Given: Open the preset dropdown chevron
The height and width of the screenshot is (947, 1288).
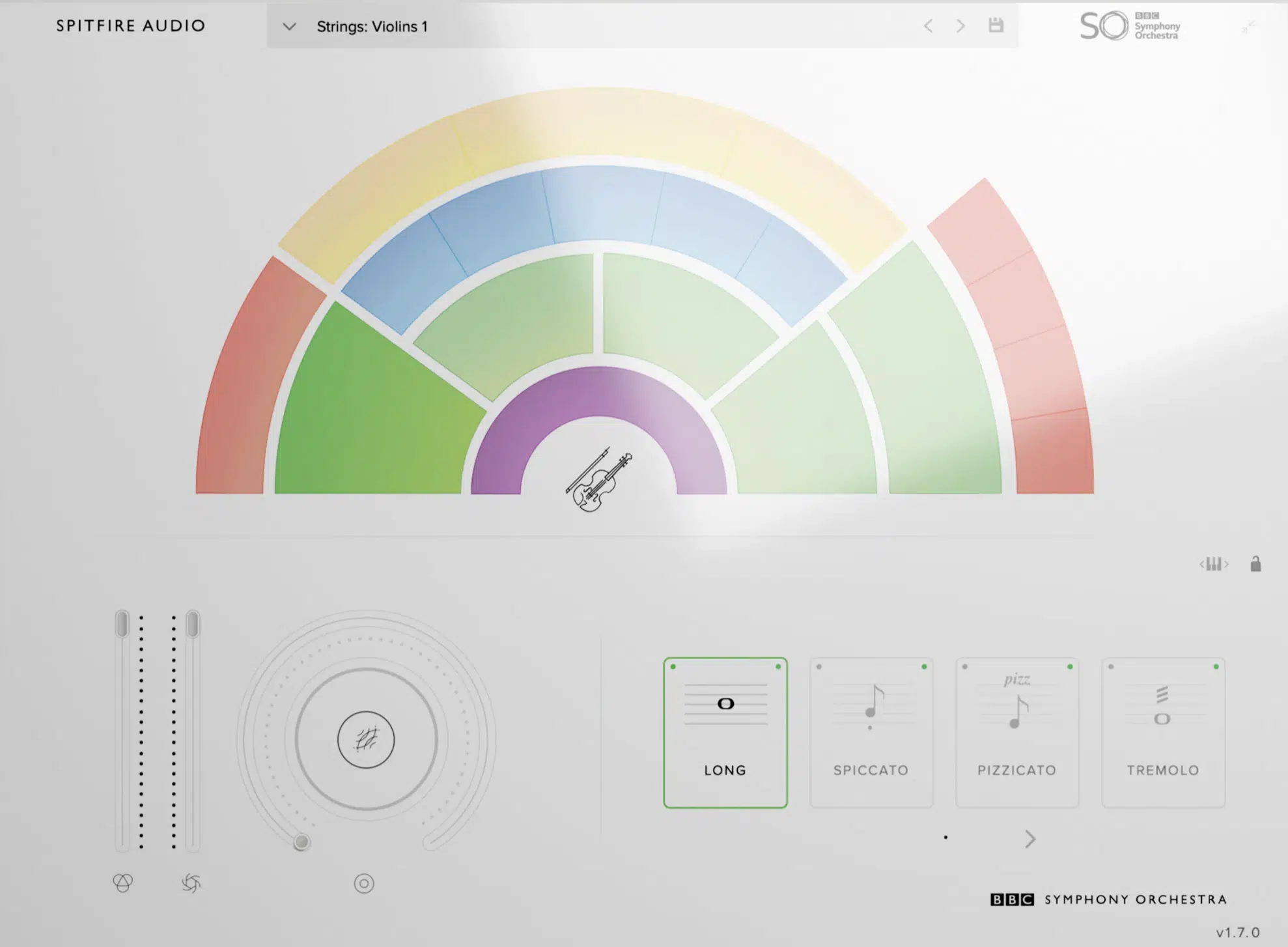Looking at the screenshot, I should 289,27.
